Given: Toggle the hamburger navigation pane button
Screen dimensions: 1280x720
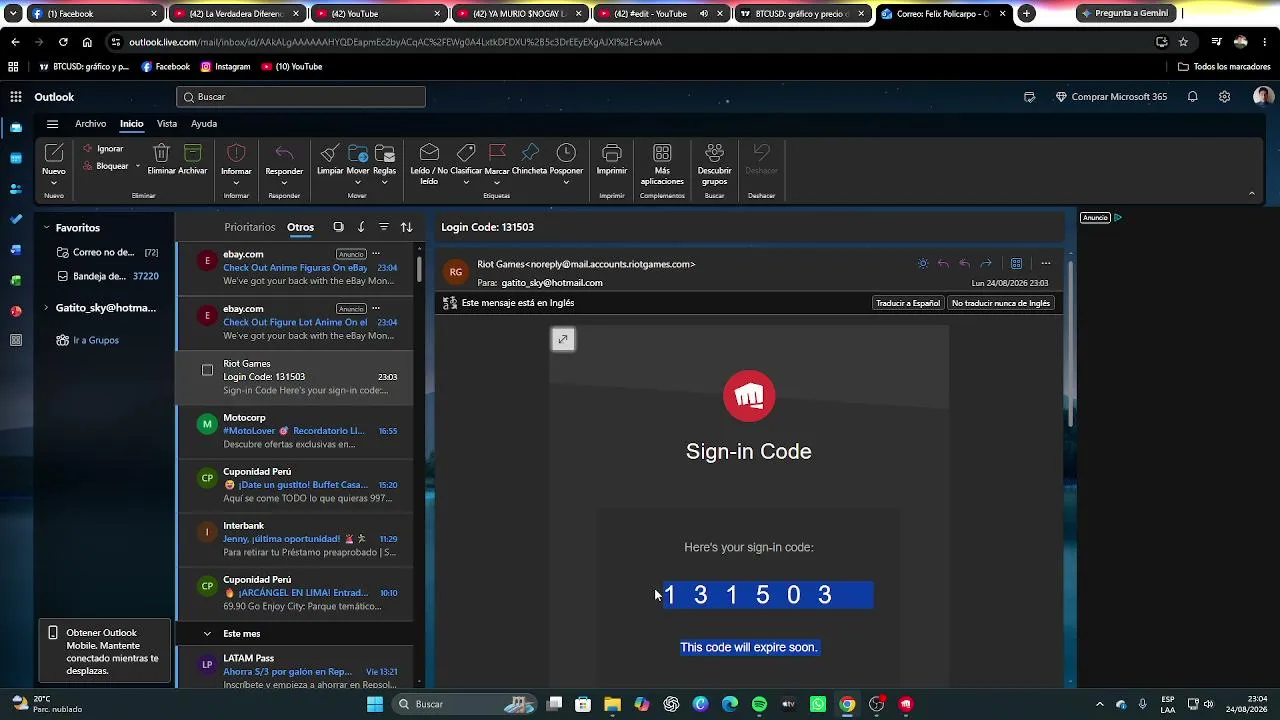Looking at the screenshot, I should [x=52, y=124].
